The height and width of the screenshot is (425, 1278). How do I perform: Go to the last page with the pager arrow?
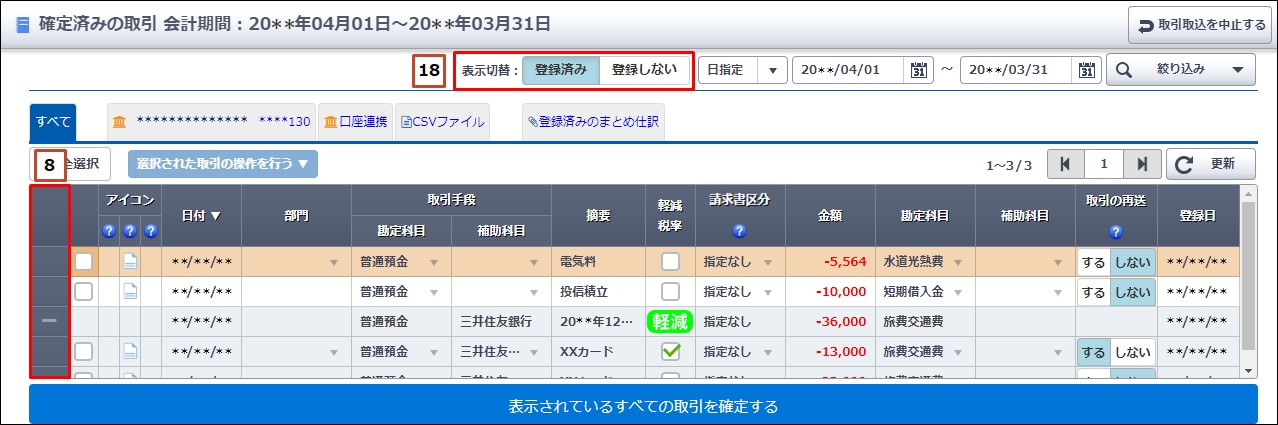1141,163
